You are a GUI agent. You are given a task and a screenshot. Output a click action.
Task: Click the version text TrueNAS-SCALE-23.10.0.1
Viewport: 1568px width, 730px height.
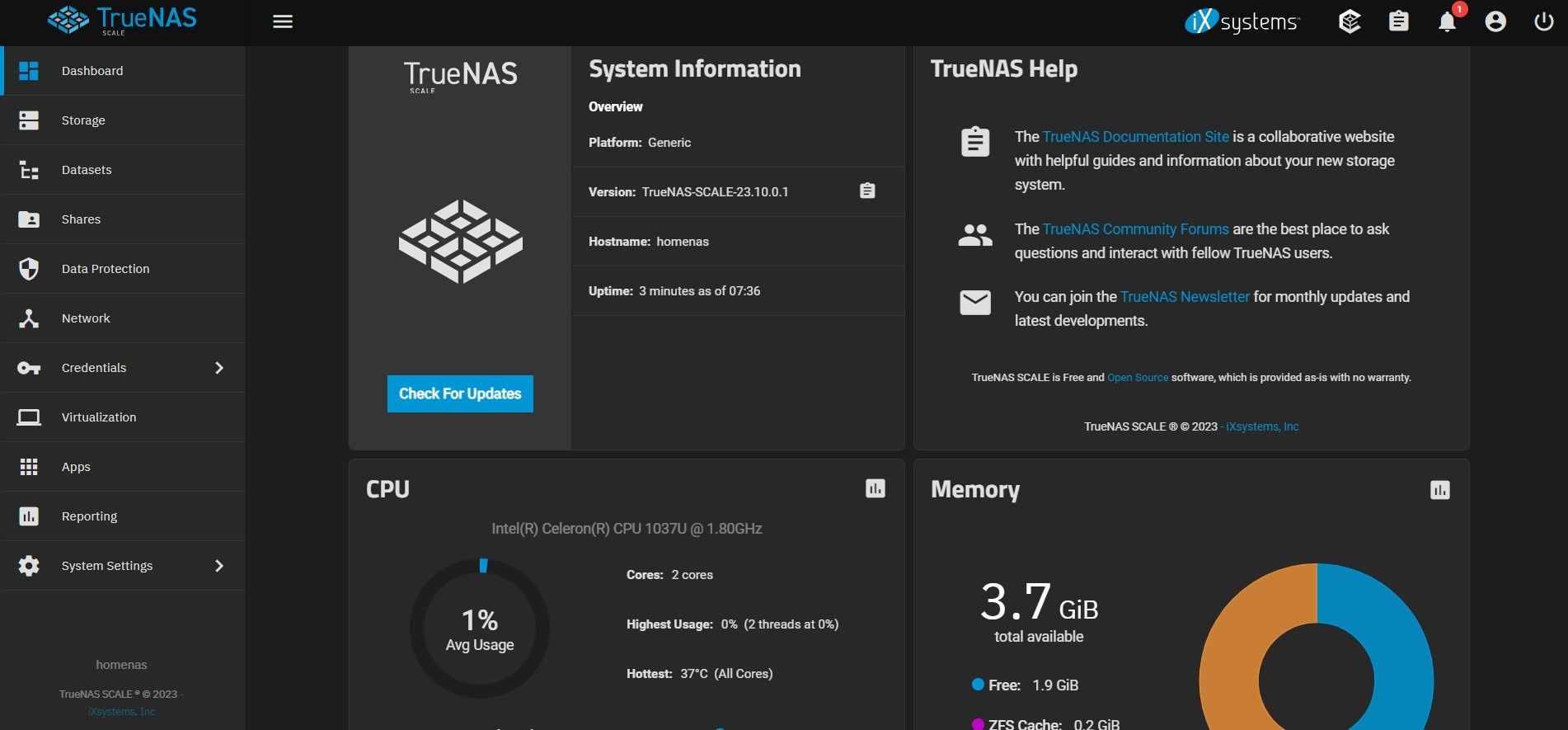(x=715, y=192)
